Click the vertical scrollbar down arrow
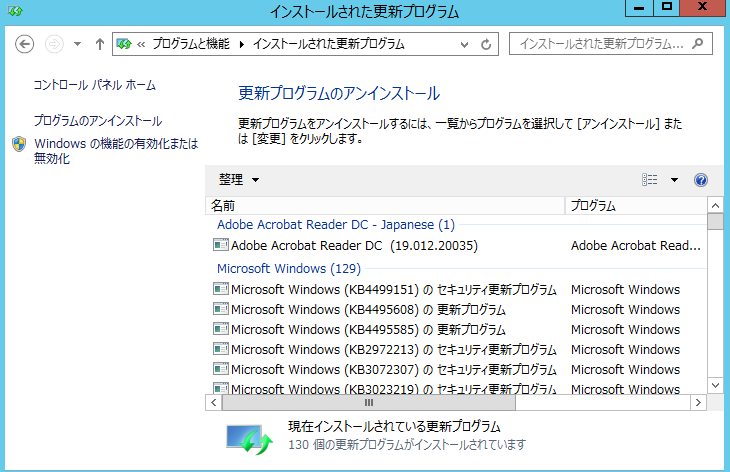 [716, 385]
